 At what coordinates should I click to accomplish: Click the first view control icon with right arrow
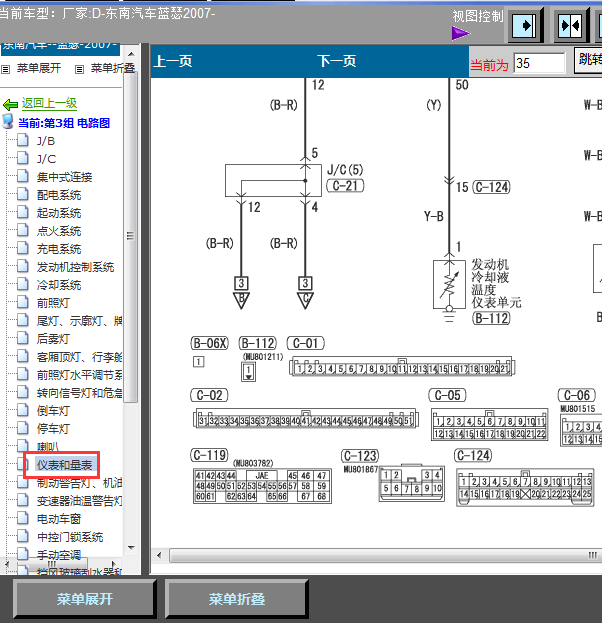coord(526,25)
